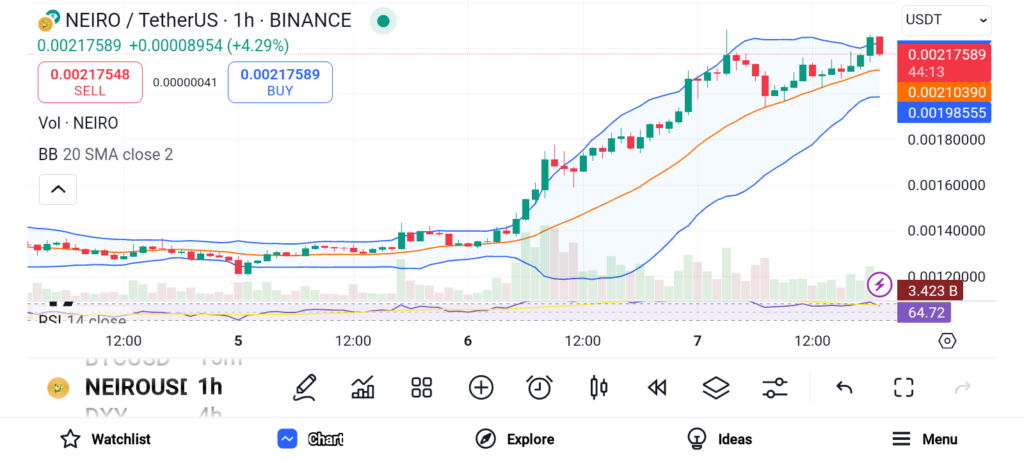Screen dimensions: 1024x461
Task: Click the purple lightning bolt icon
Action: [880, 285]
